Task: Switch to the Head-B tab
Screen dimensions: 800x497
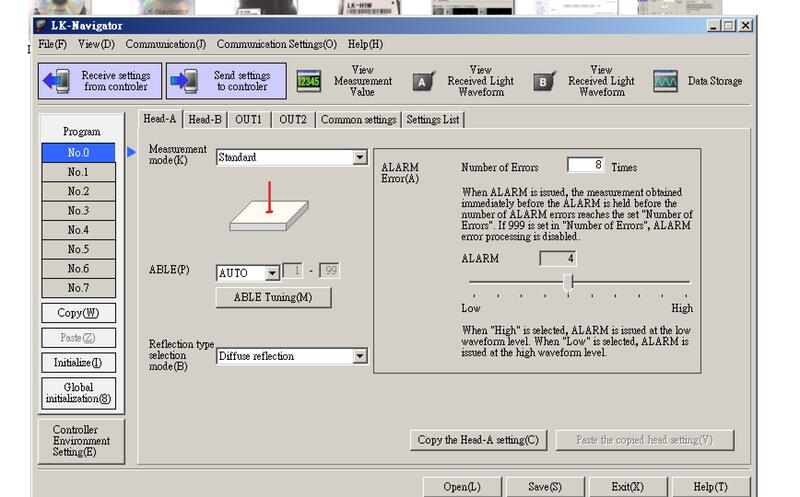Action: [205, 119]
